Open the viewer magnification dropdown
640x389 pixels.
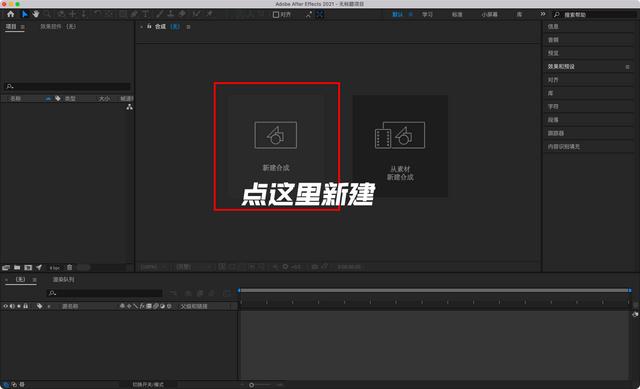[x=153, y=267]
